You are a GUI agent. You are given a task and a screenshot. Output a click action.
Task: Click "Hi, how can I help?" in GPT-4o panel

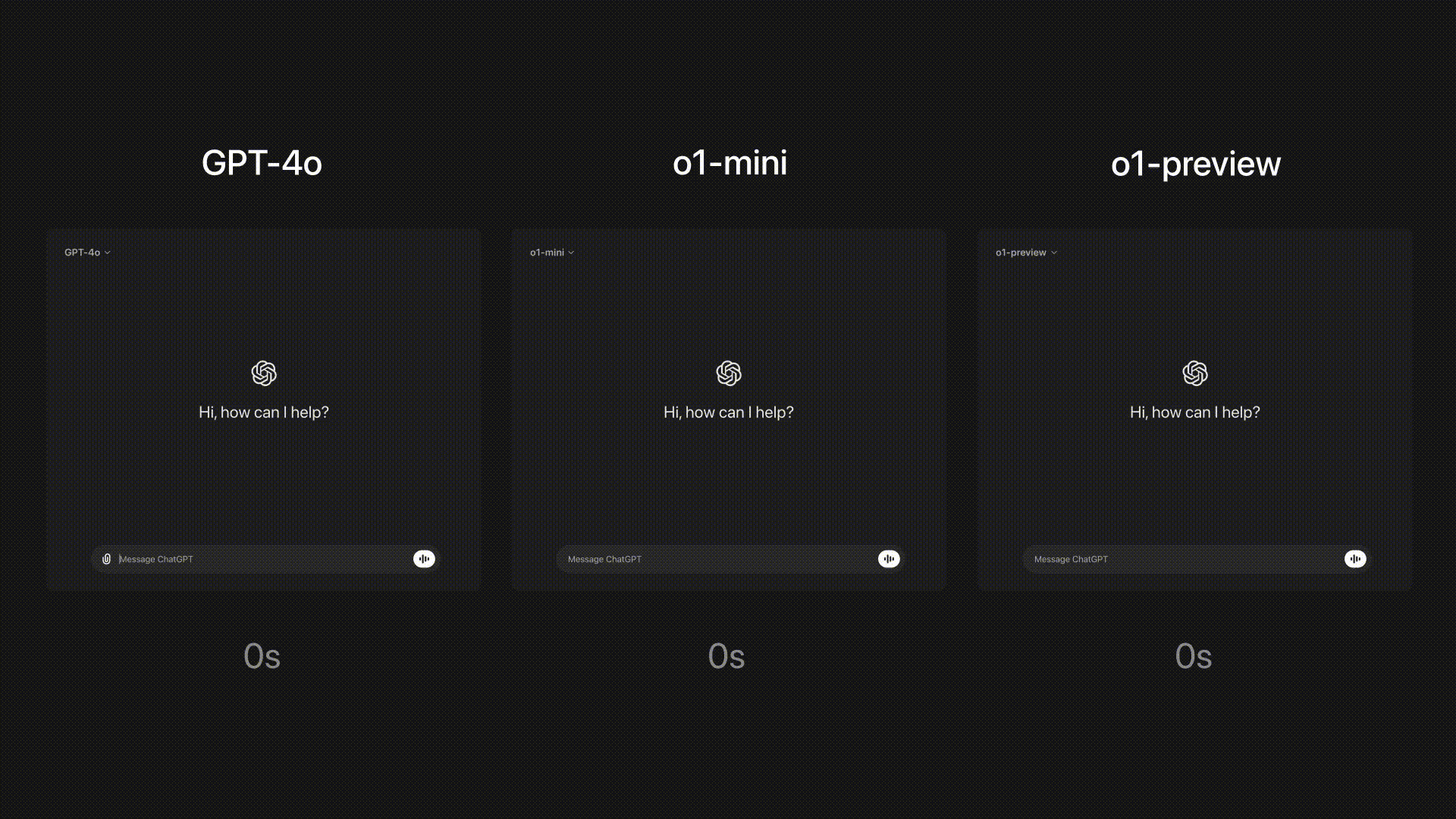[x=264, y=413]
